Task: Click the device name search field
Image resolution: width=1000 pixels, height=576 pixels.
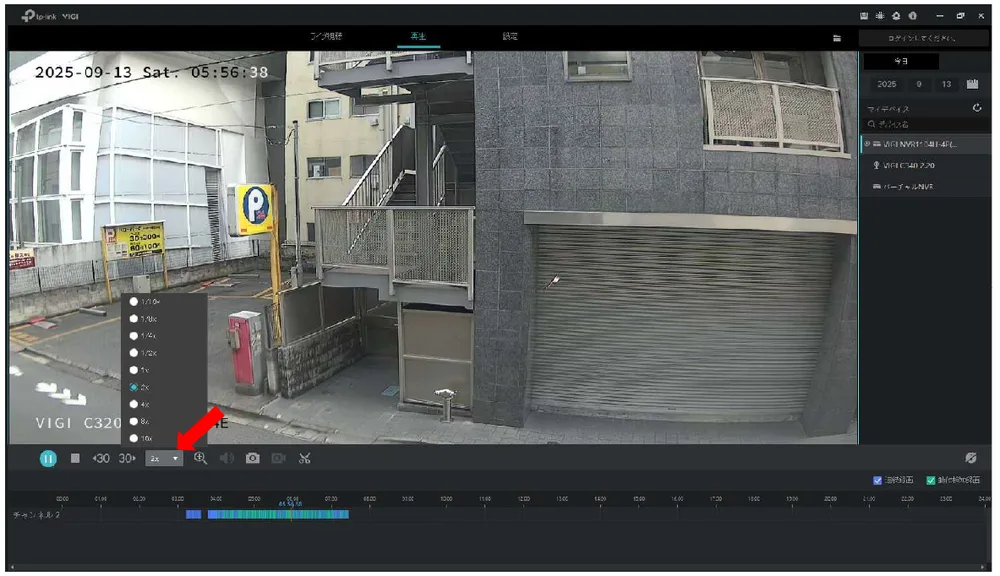Action: click(x=925, y=124)
